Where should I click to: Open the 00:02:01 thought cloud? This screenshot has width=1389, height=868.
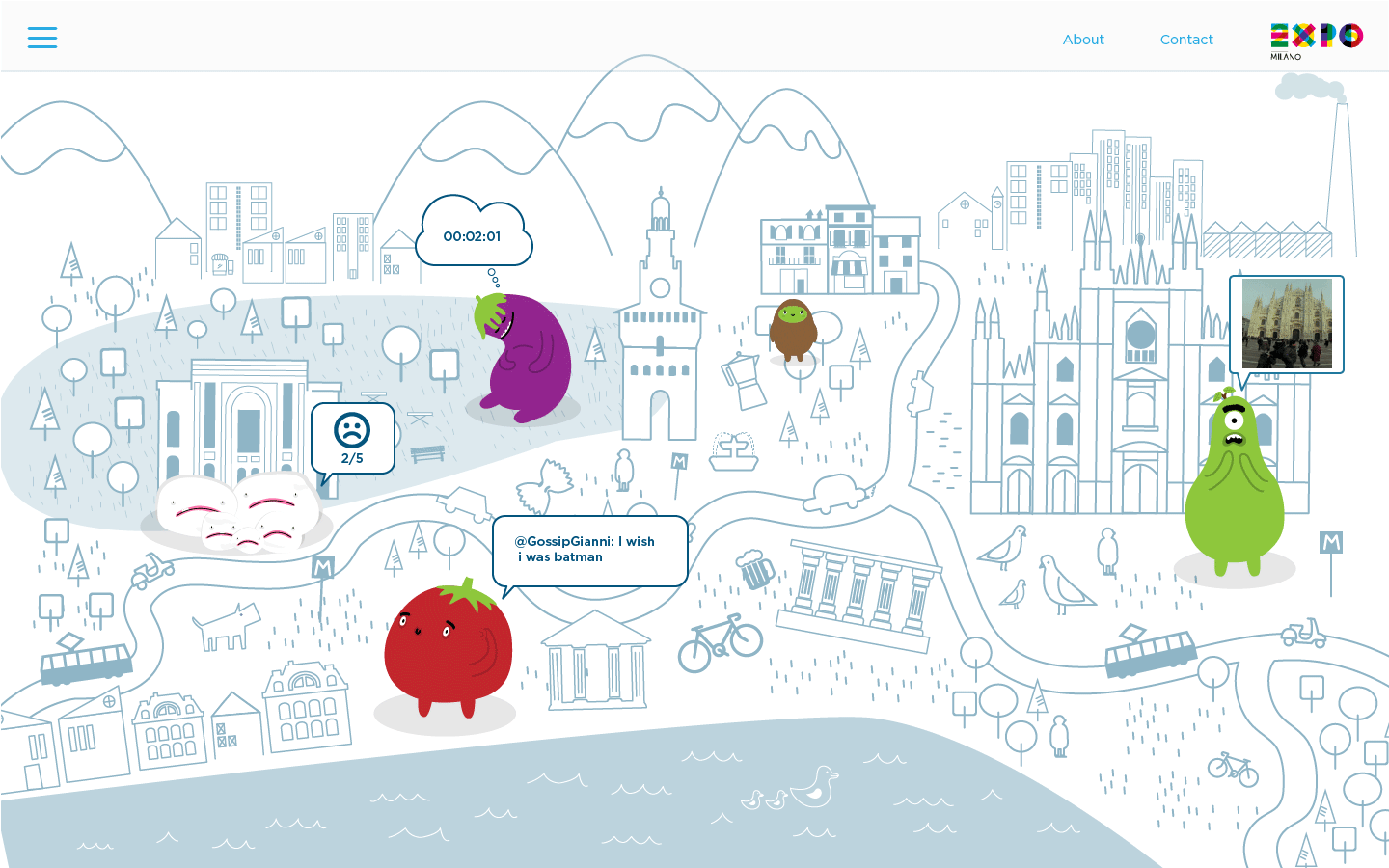tap(474, 232)
